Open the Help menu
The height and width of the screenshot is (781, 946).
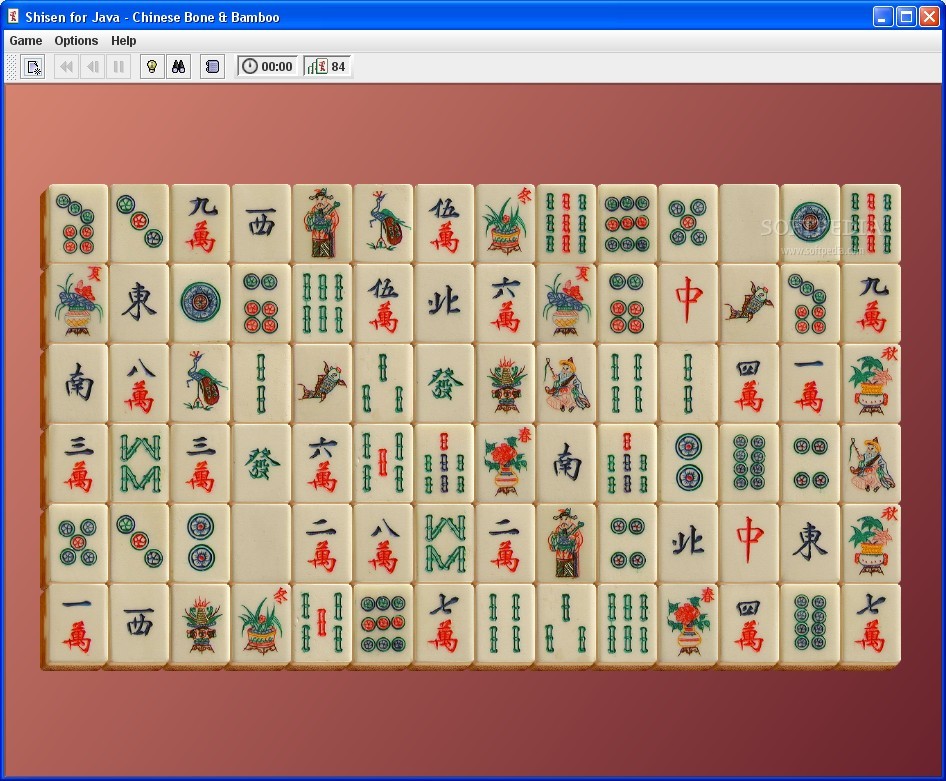(124, 40)
